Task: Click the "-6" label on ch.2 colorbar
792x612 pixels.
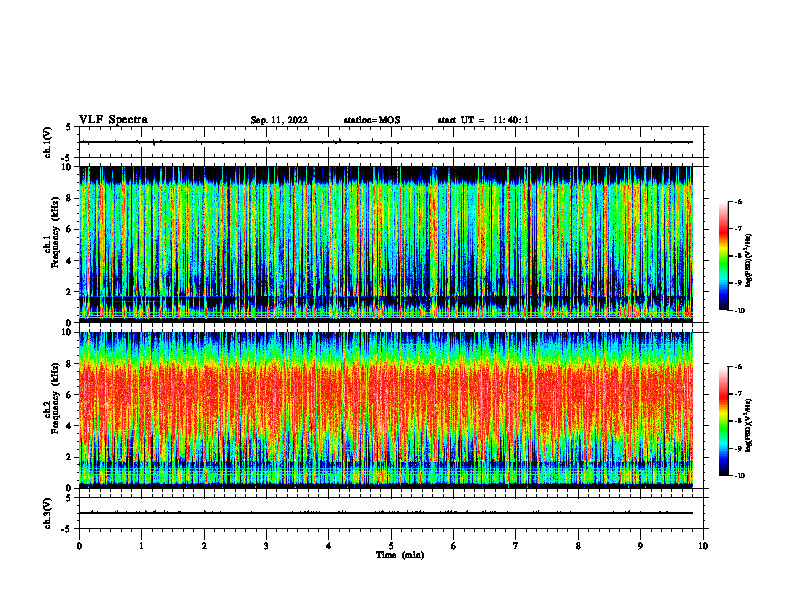Action: click(x=738, y=367)
